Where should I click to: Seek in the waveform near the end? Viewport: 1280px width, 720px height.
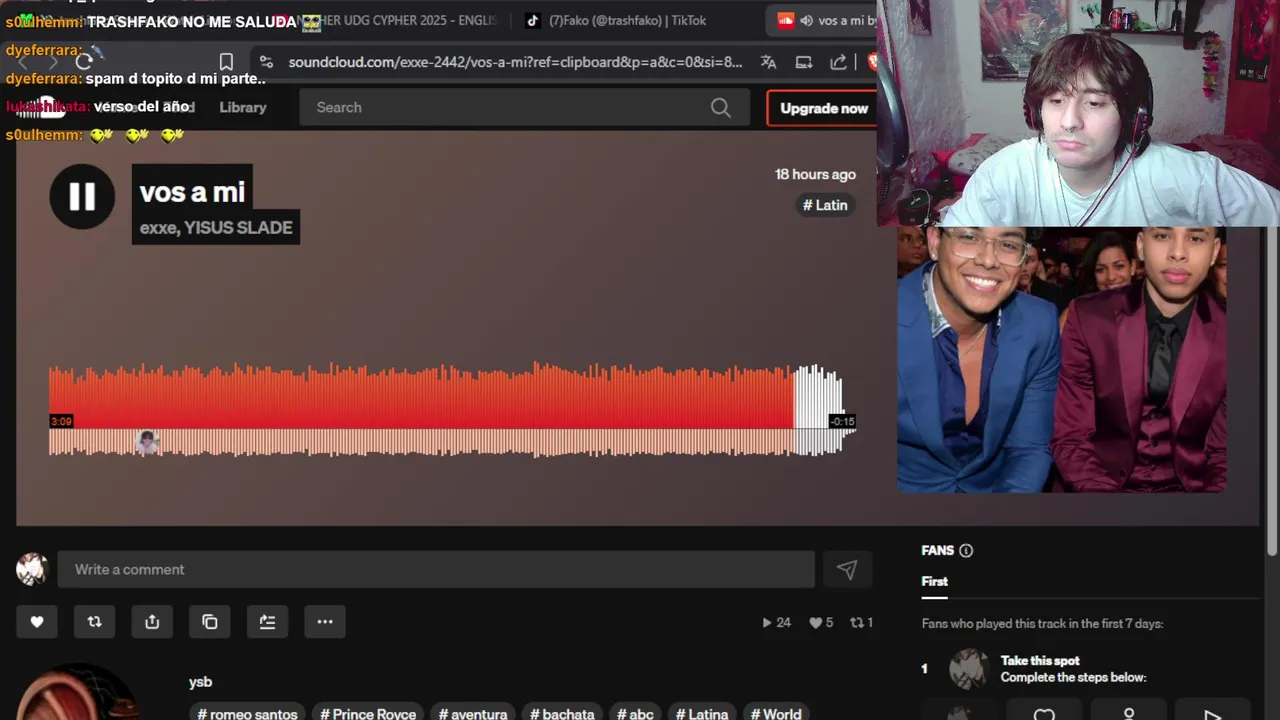pyautogui.click(x=818, y=410)
